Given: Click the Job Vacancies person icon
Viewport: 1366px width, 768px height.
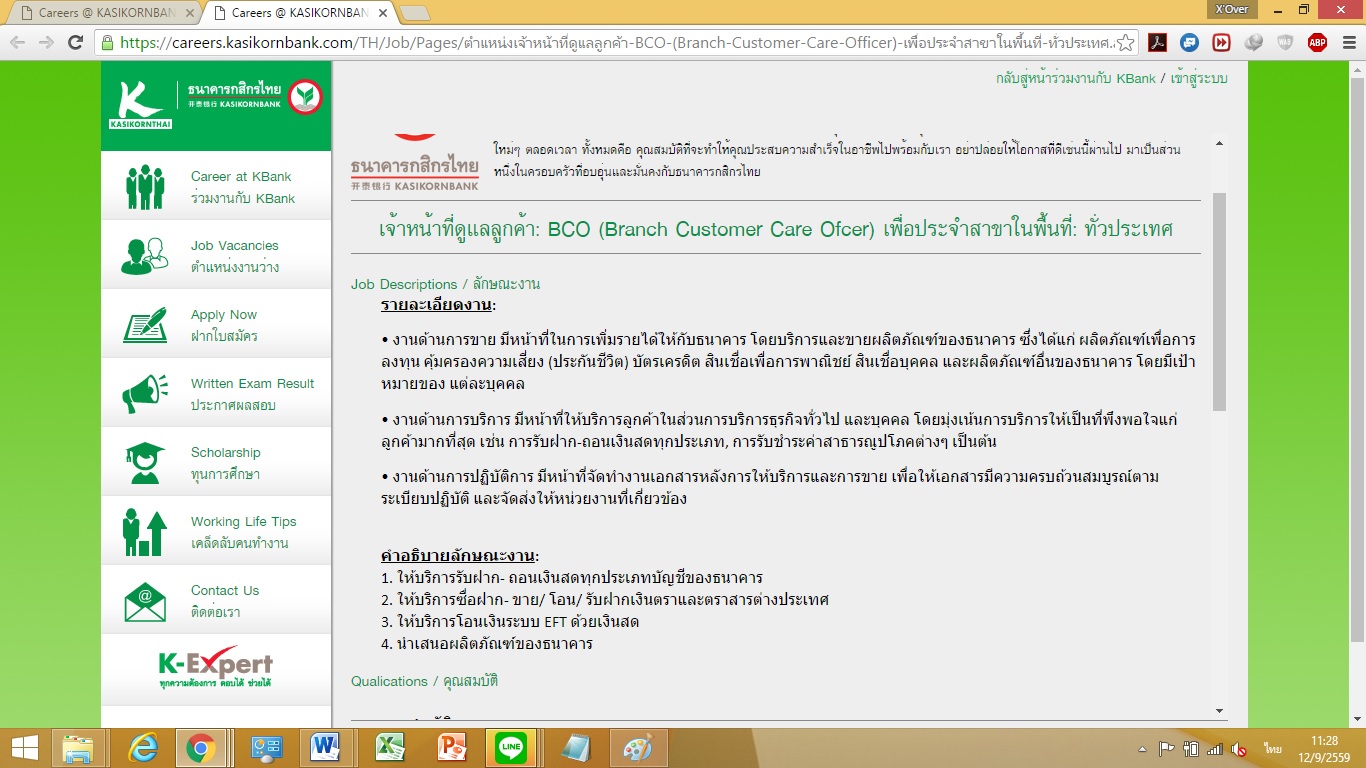Looking at the screenshot, I should 145,256.
